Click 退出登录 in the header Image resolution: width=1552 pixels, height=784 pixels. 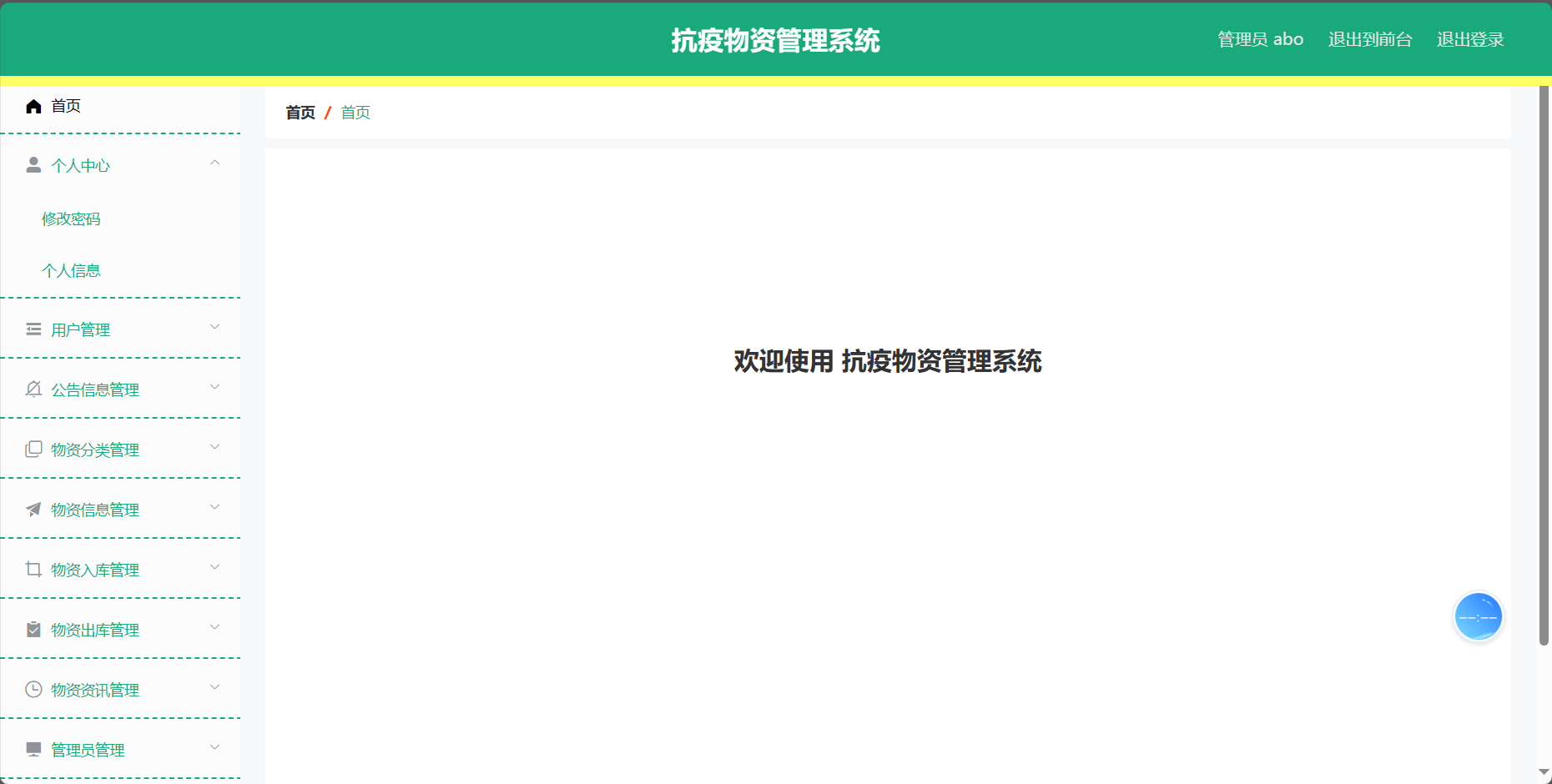(1470, 39)
